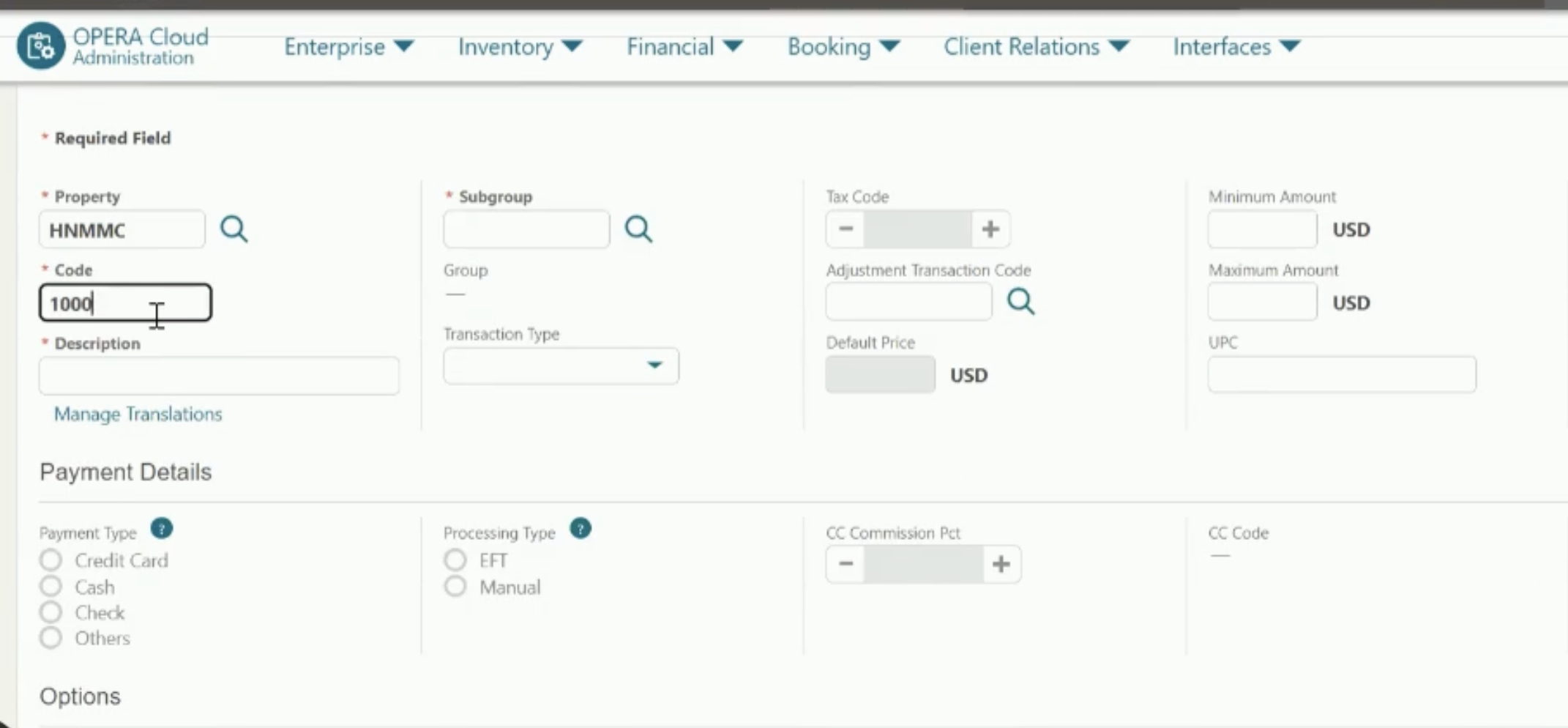Click the CC Commission Pct value box
This screenshot has width=1568, height=728.
(923, 564)
